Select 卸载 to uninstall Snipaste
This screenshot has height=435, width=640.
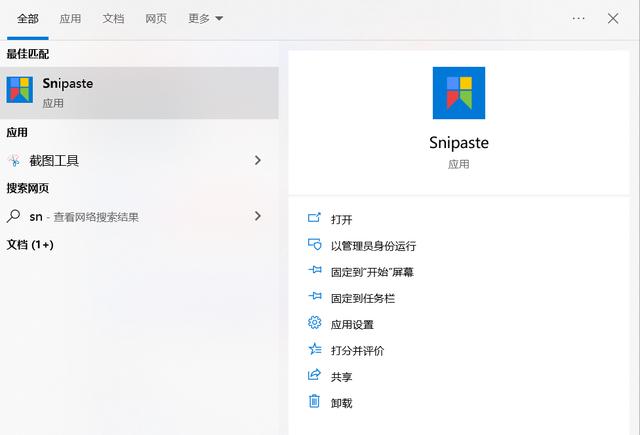(342, 403)
